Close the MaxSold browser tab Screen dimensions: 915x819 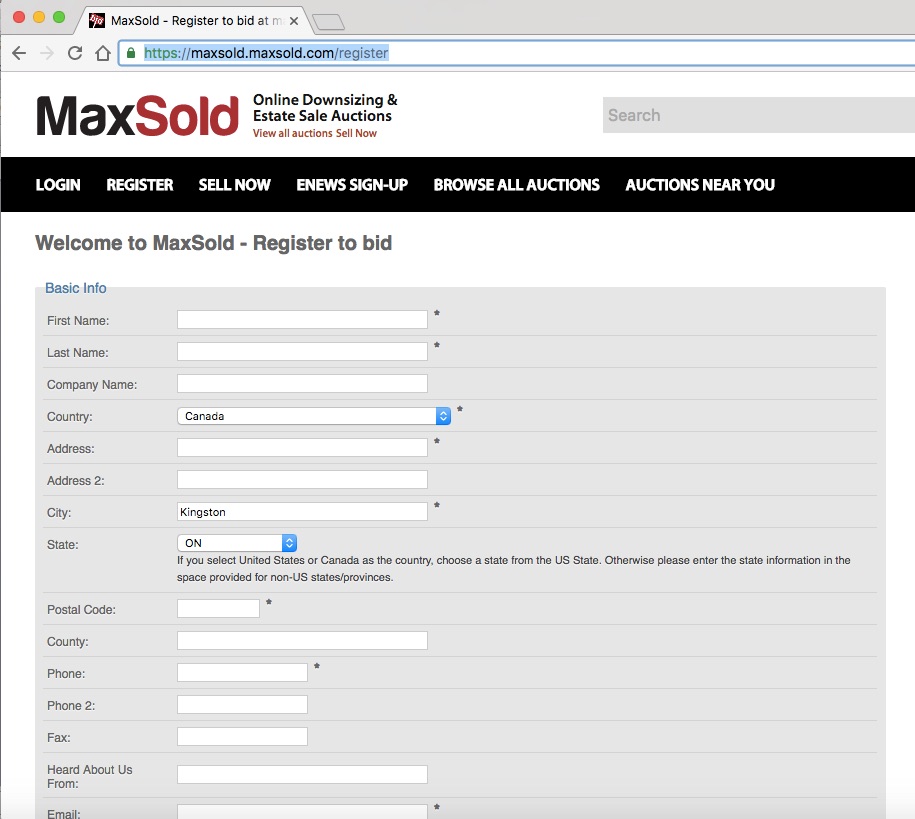[294, 21]
